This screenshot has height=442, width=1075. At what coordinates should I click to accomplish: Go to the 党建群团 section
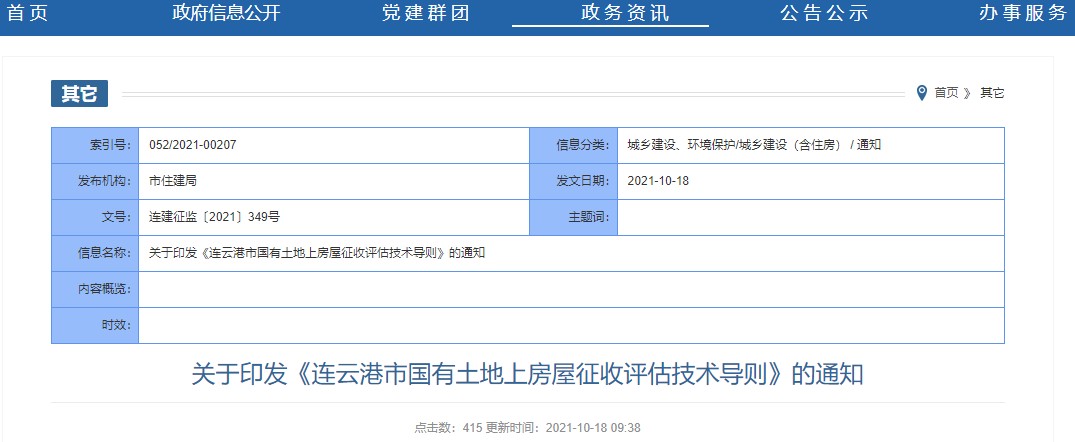click(x=425, y=14)
